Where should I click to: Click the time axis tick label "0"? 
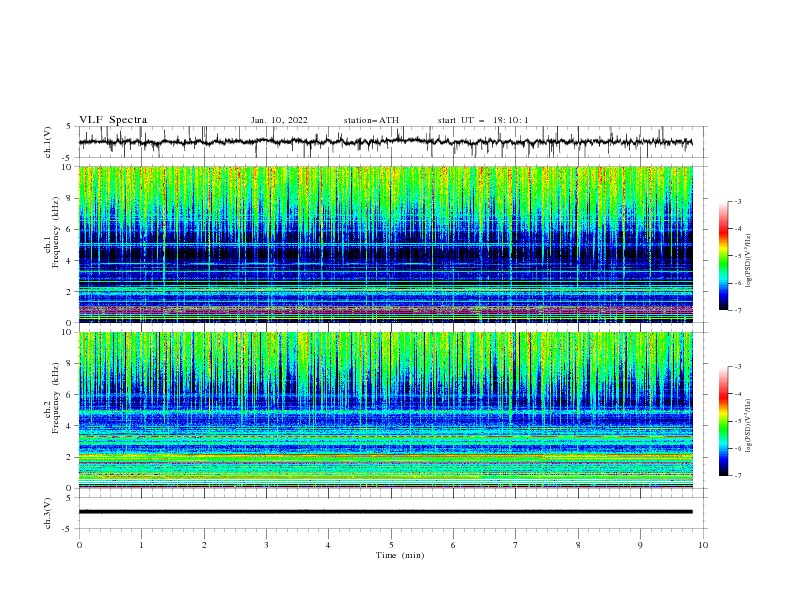pos(79,545)
